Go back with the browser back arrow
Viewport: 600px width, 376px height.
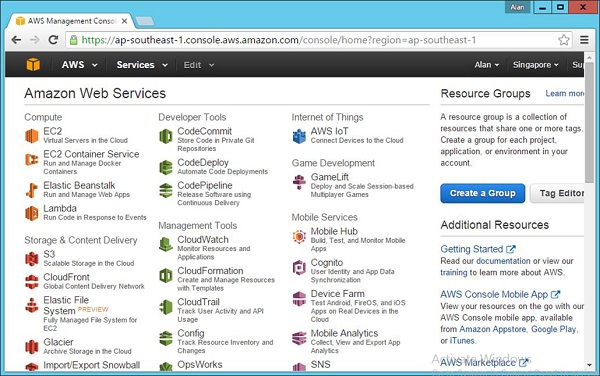click(x=16, y=40)
